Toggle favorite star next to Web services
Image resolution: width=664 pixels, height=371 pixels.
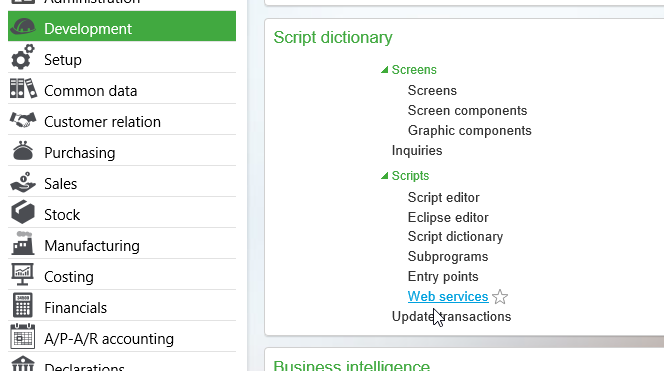coord(500,297)
